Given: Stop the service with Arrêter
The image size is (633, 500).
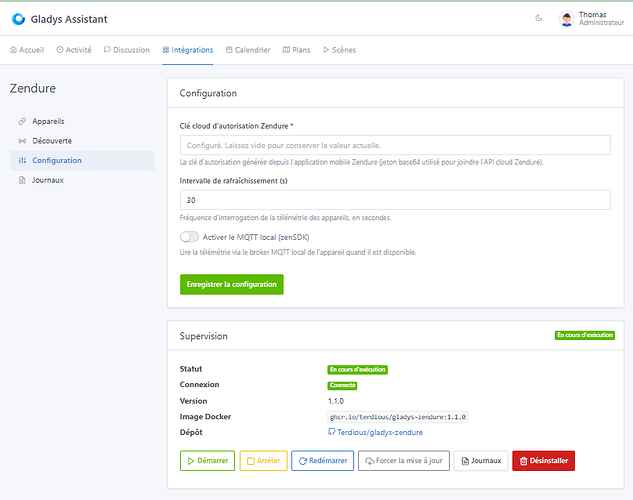Looking at the screenshot, I should [264, 460].
